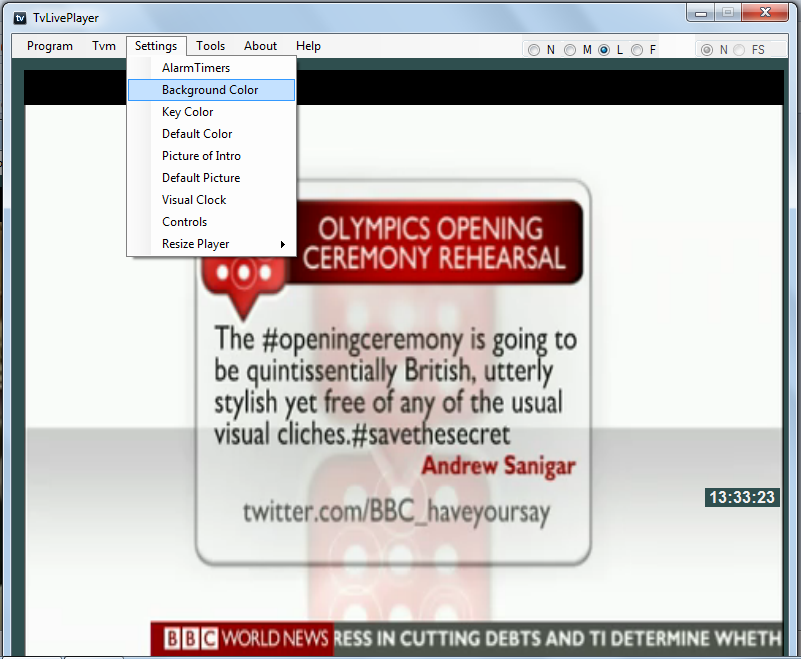Select AlarmTimers from Settings menu
801x659 pixels.
point(196,68)
